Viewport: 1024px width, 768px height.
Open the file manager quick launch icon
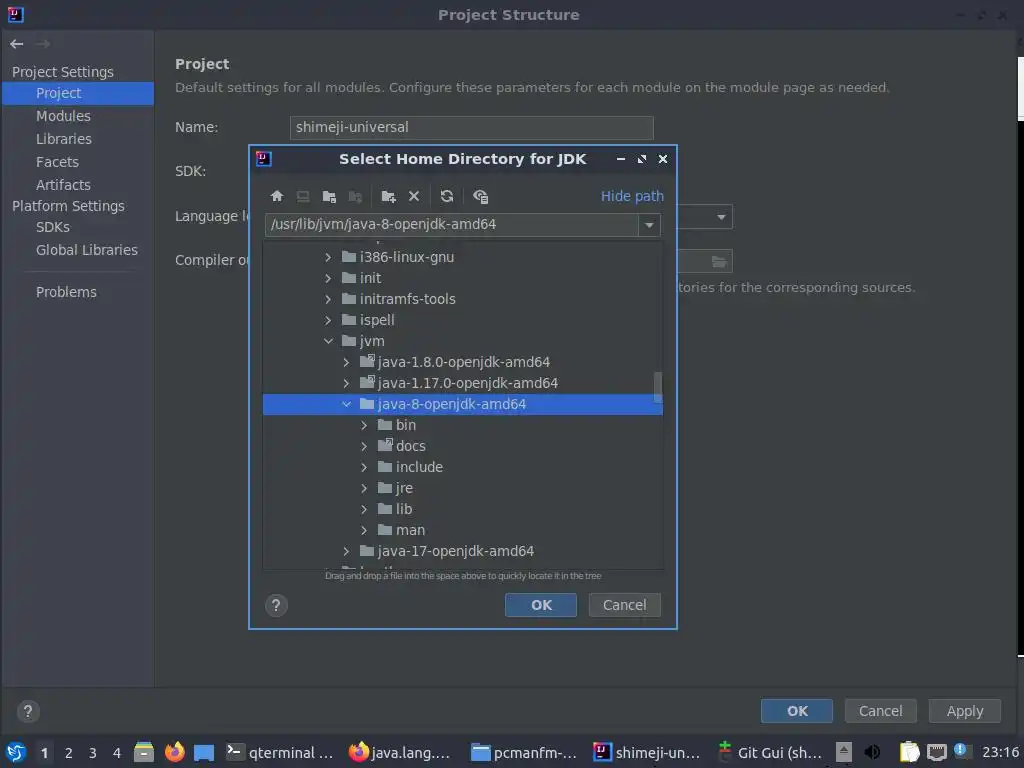click(x=144, y=752)
